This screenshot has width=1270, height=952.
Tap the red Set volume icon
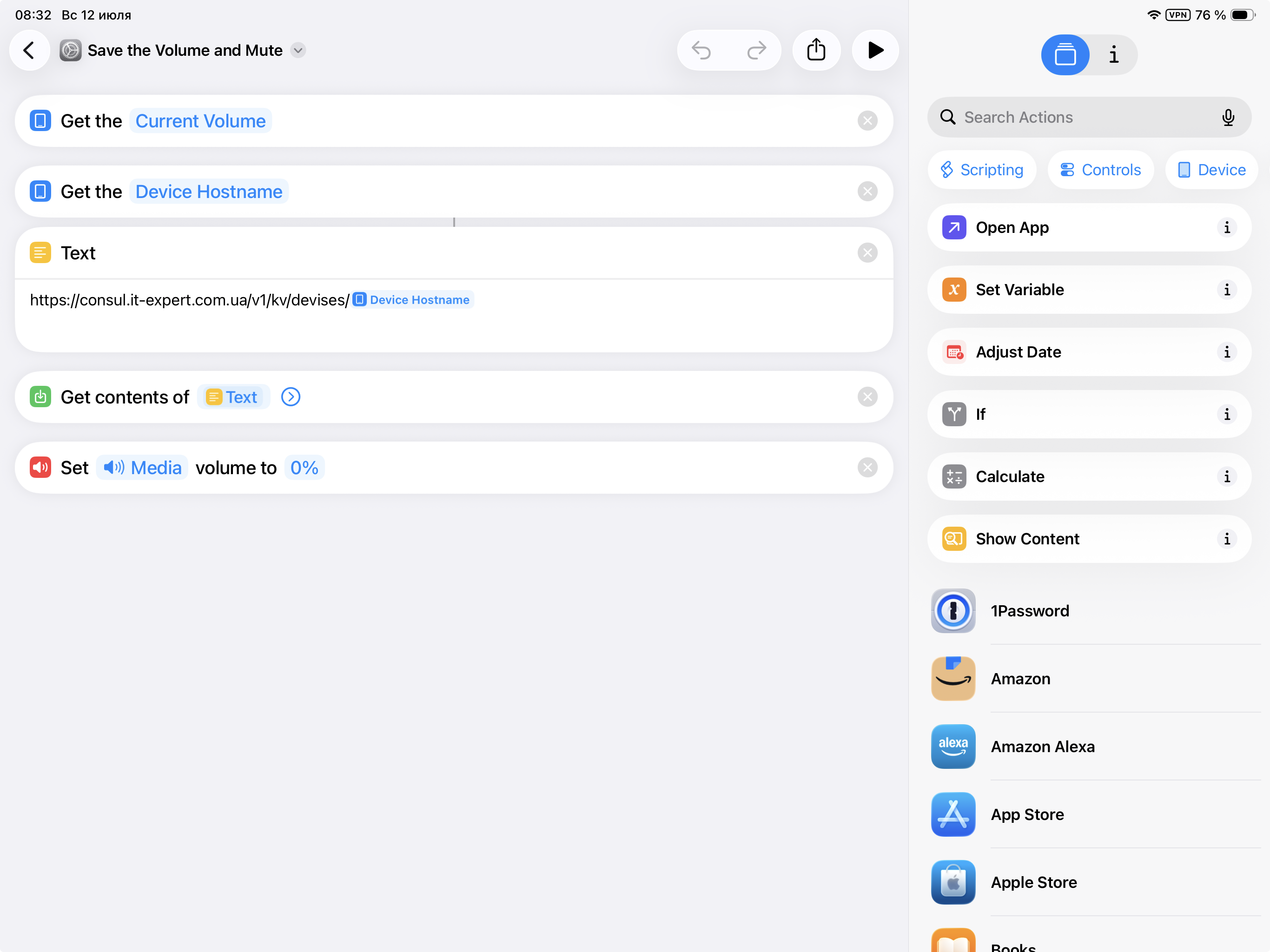click(40, 468)
